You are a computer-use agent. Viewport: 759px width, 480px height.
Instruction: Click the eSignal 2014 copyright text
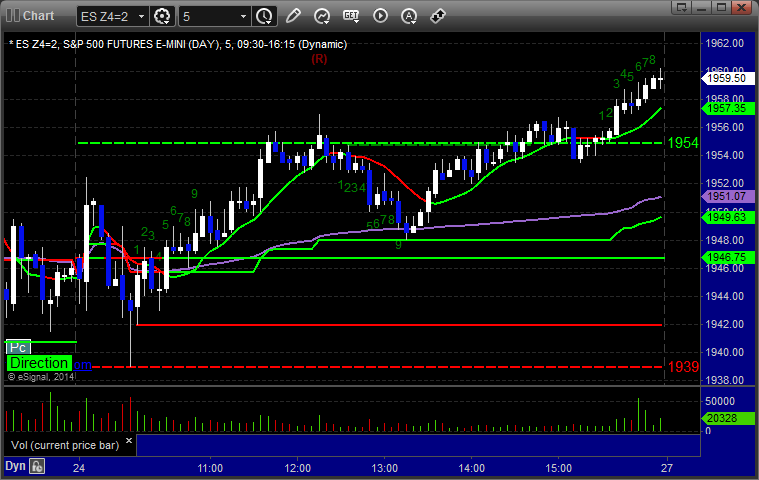(41, 376)
